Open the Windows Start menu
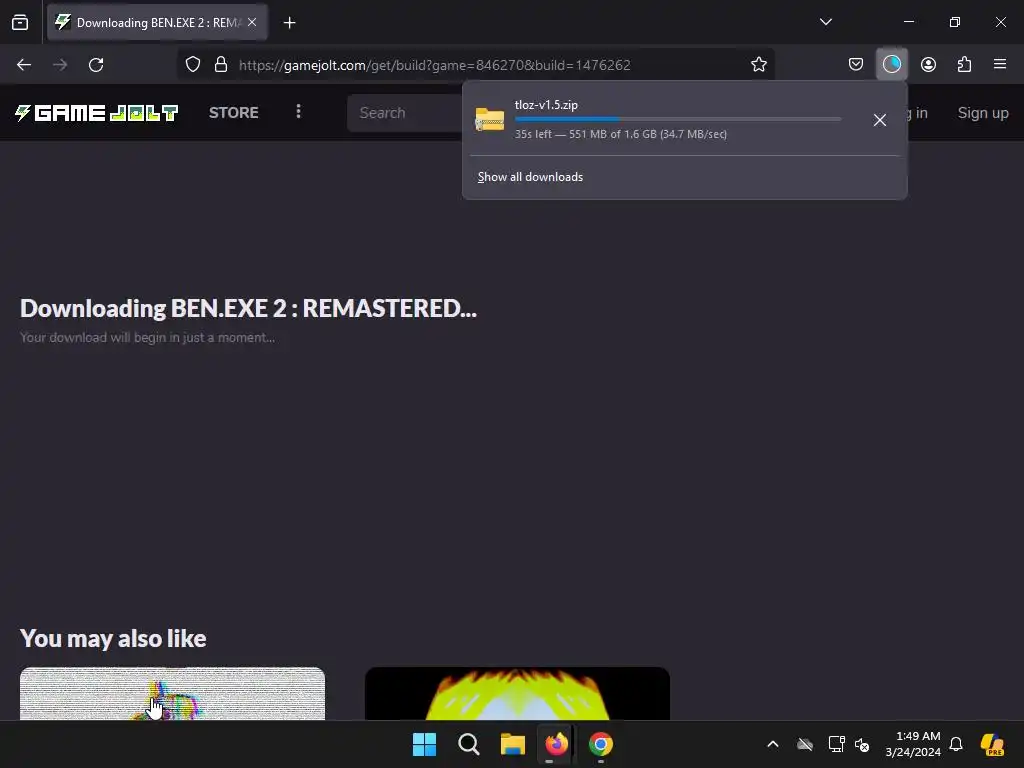 [x=424, y=744]
